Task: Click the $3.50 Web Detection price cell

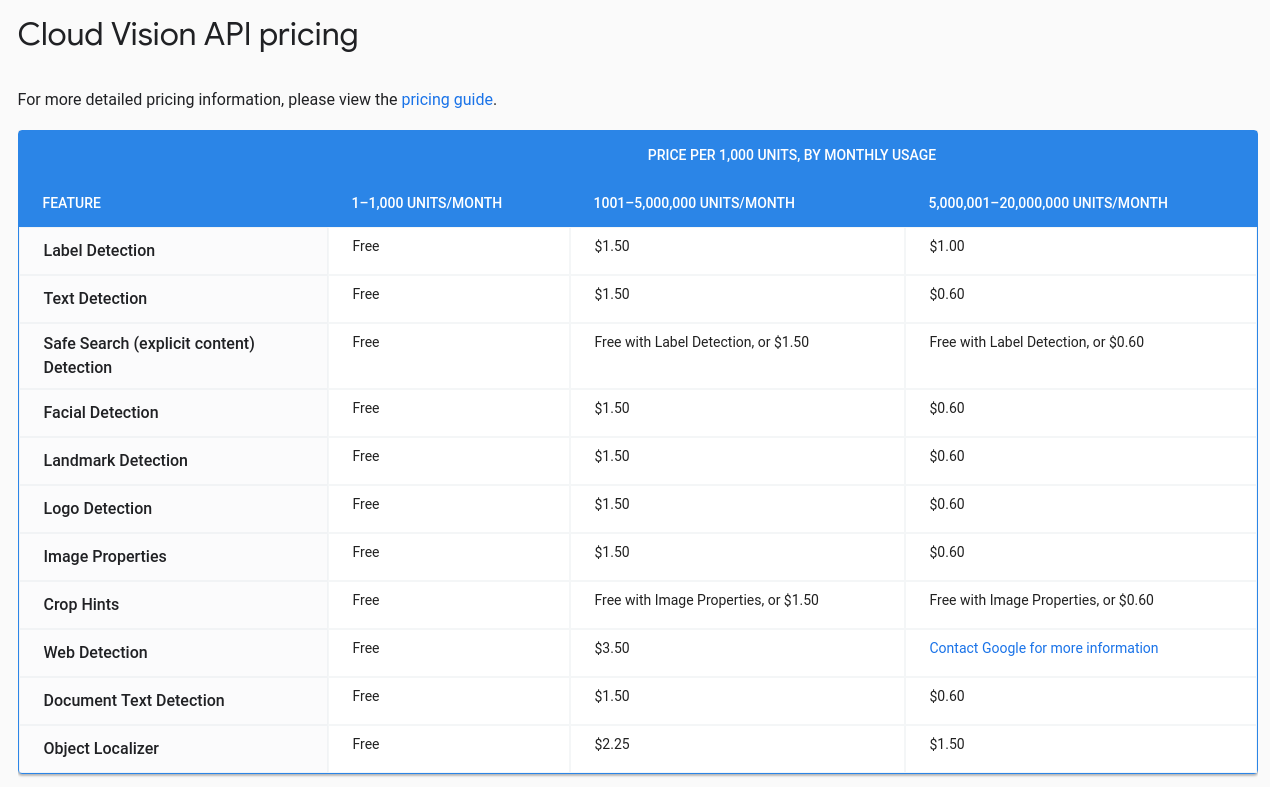Action: 612,648
